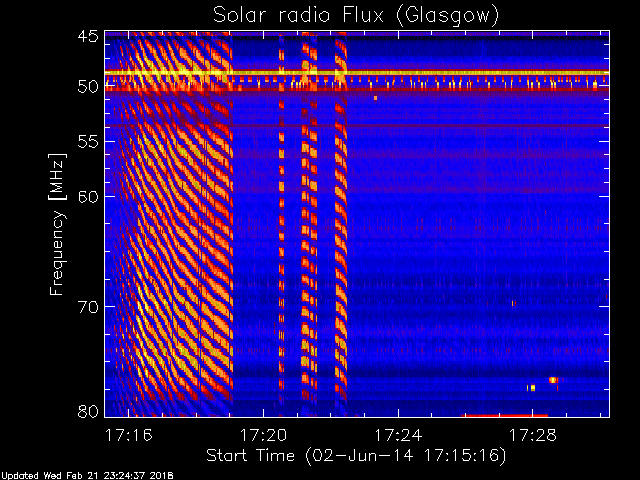Screen dimensions: 640x480
Task: Click the "Start Time (02-Jun-14 17:15:16)" axis label
Action: pyautogui.click(x=356, y=456)
